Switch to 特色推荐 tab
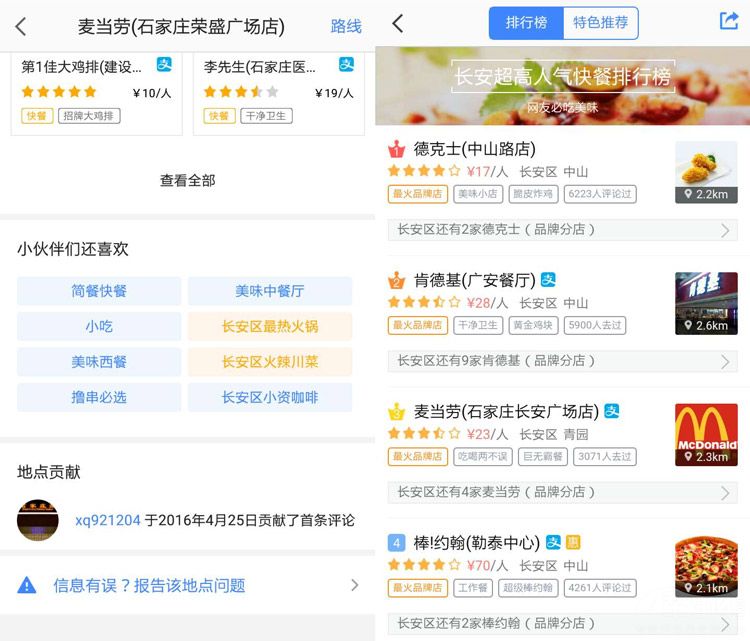This screenshot has width=750, height=641. 600,23
